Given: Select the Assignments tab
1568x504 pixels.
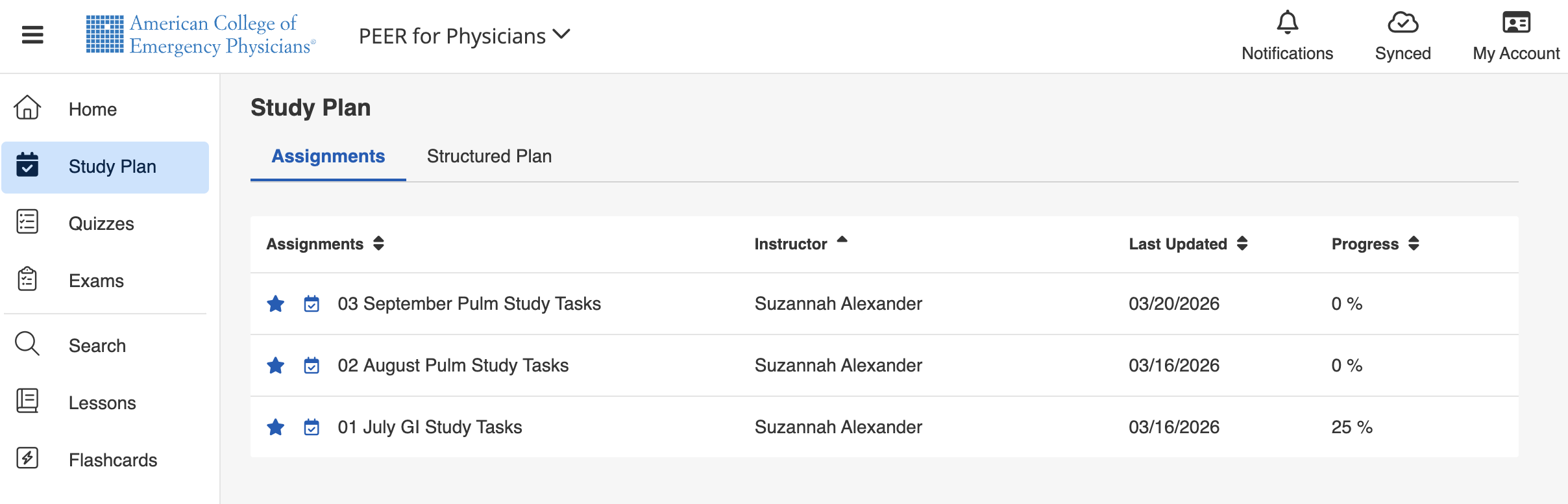Looking at the screenshot, I should tap(328, 156).
